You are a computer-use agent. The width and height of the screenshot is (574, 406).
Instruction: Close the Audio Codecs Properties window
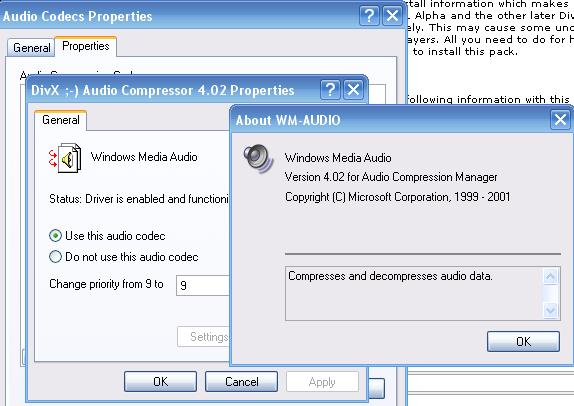[392, 16]
